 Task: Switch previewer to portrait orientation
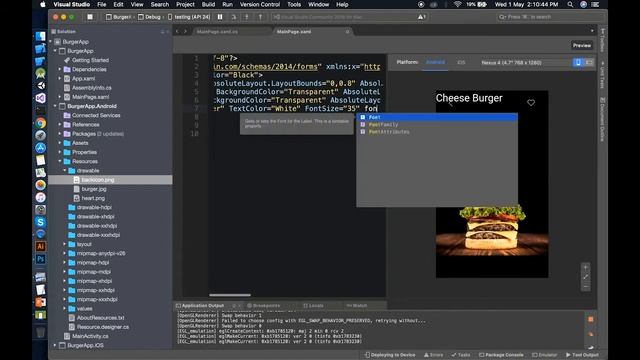click(x=578, y=62)
